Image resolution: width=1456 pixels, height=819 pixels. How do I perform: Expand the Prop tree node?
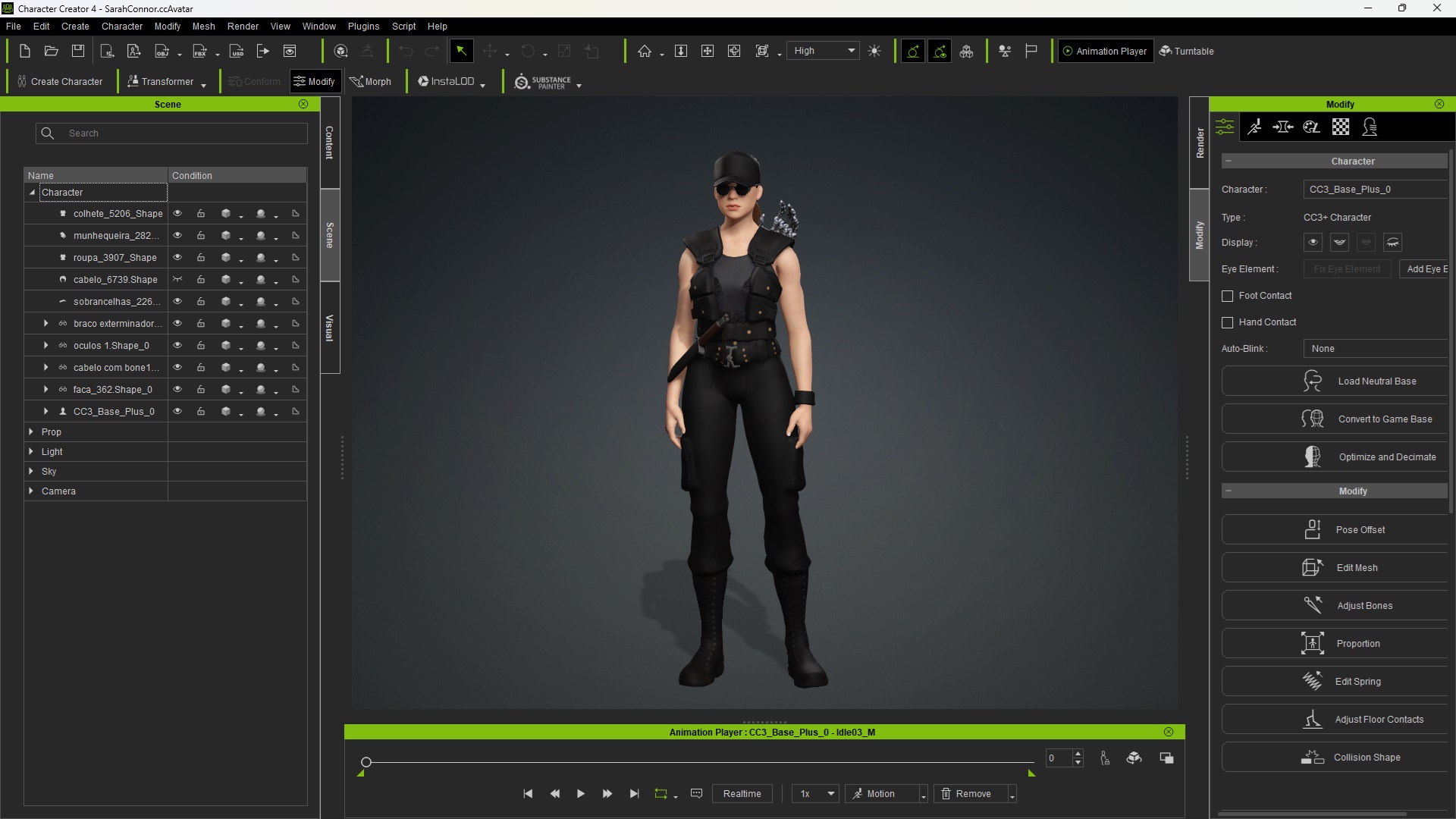coord(31,431)
